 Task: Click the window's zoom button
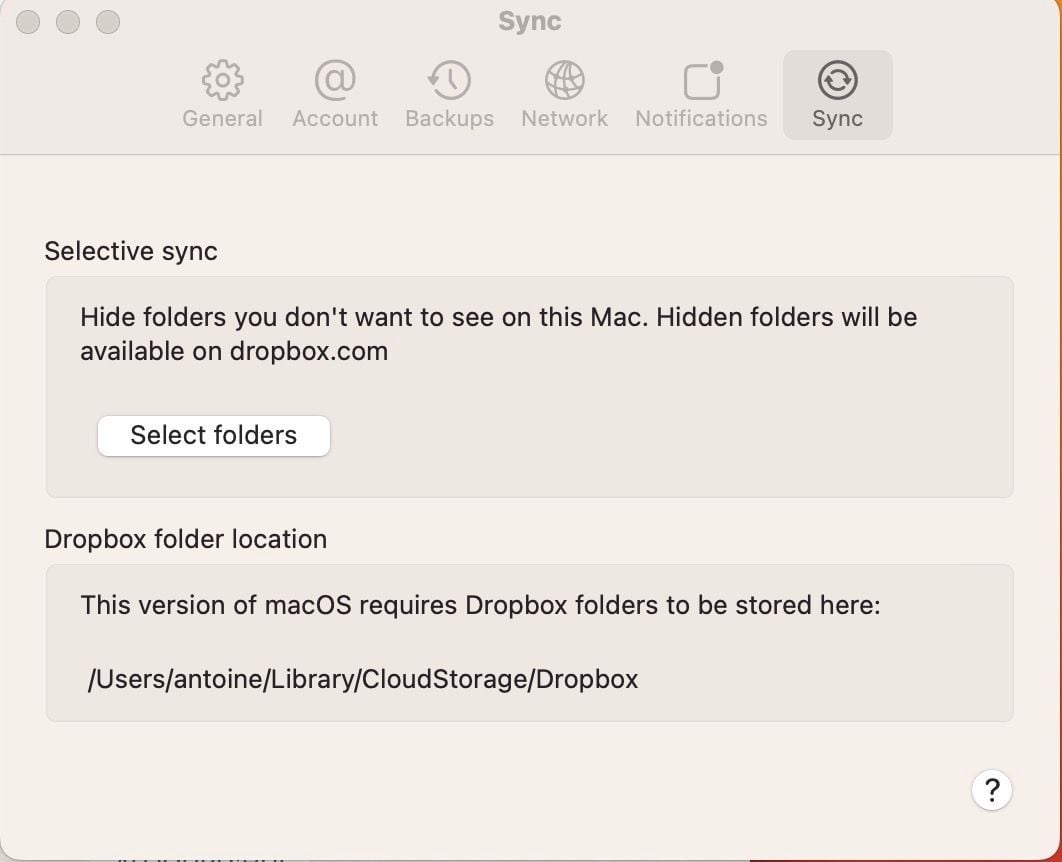pyautogui.click(x=108, y=22)
